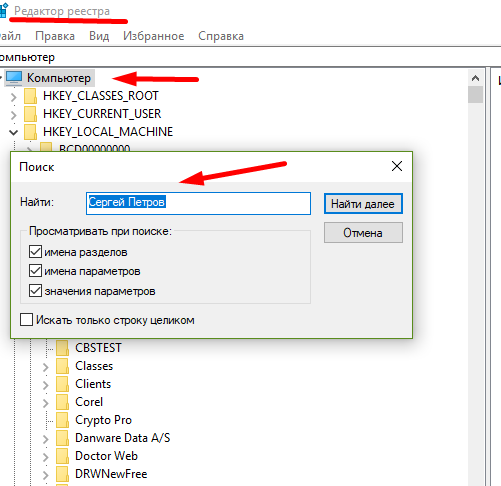Expand the HKEY_CLASSES_ROOT branch
501x486 pixels.
click(13, 97)
